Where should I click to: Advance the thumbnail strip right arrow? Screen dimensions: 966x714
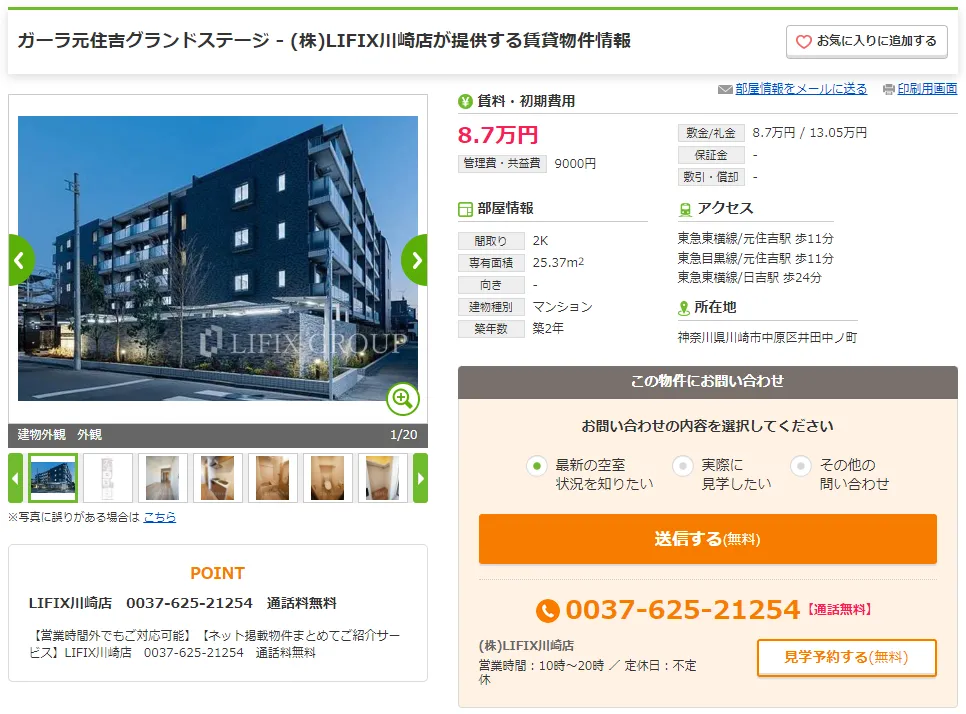pyautogui.click(x=420, y=478)
